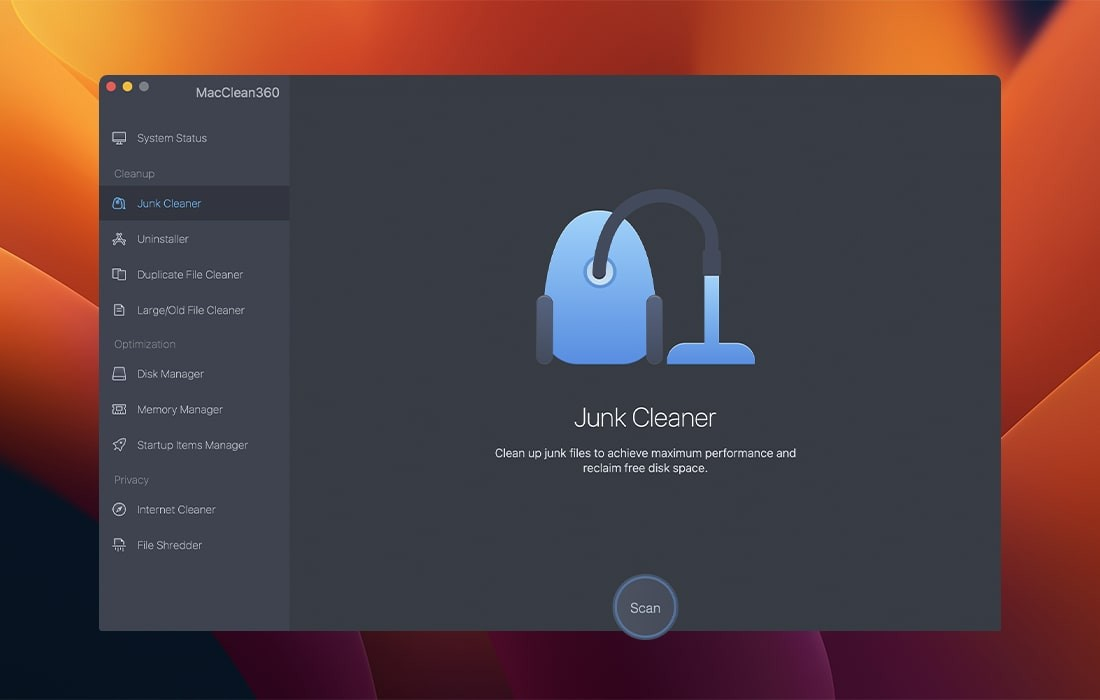Select the Startup Items Manager rocket icon

coord(119,445)
